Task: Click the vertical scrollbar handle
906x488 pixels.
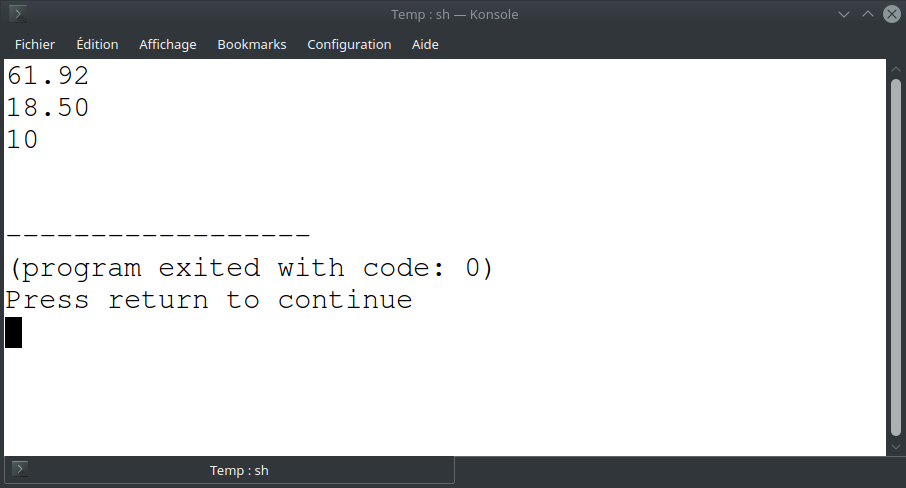Action: pyautogui.click(x=896, y=258)
